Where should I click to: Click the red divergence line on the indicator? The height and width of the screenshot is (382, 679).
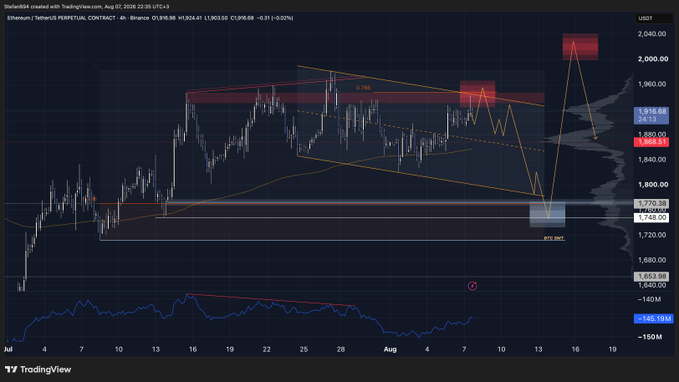pyautogui.click(x=271, y=300)
